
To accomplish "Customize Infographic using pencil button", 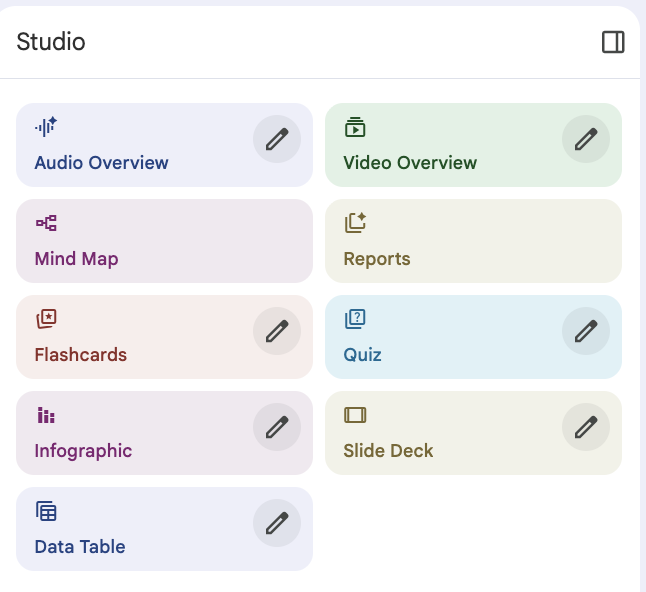I will tap(277, 427).
